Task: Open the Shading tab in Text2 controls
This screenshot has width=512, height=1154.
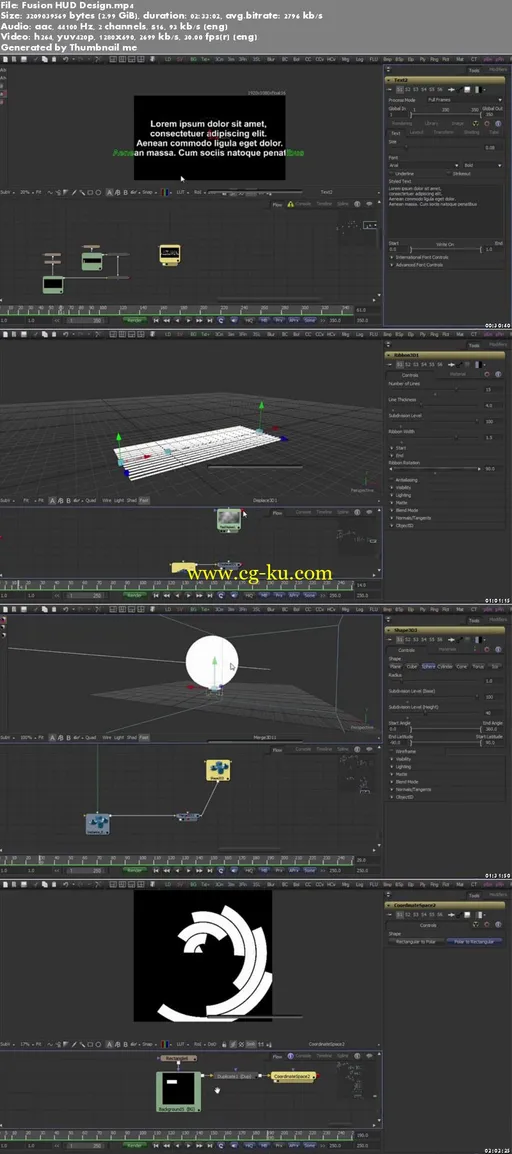Action: pos(472,132)
